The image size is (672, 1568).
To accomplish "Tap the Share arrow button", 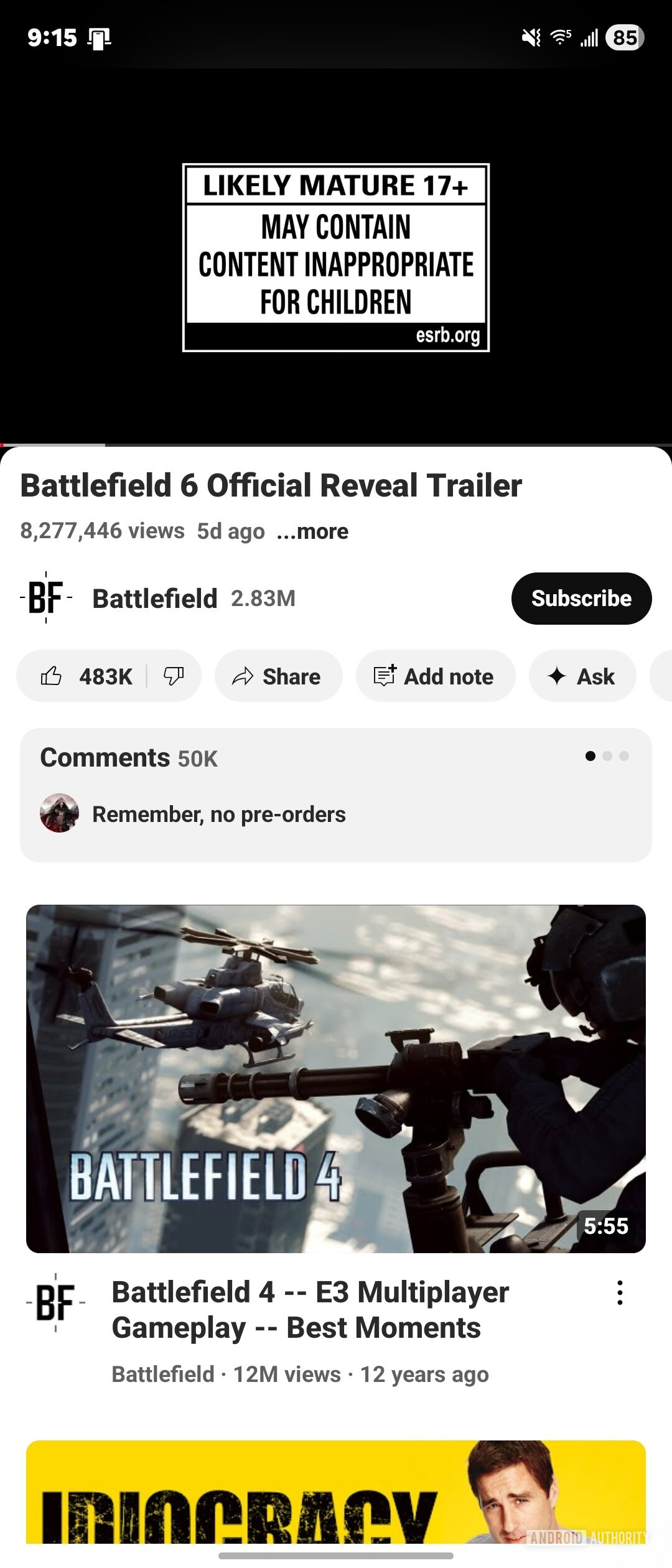I will [278, 676].
